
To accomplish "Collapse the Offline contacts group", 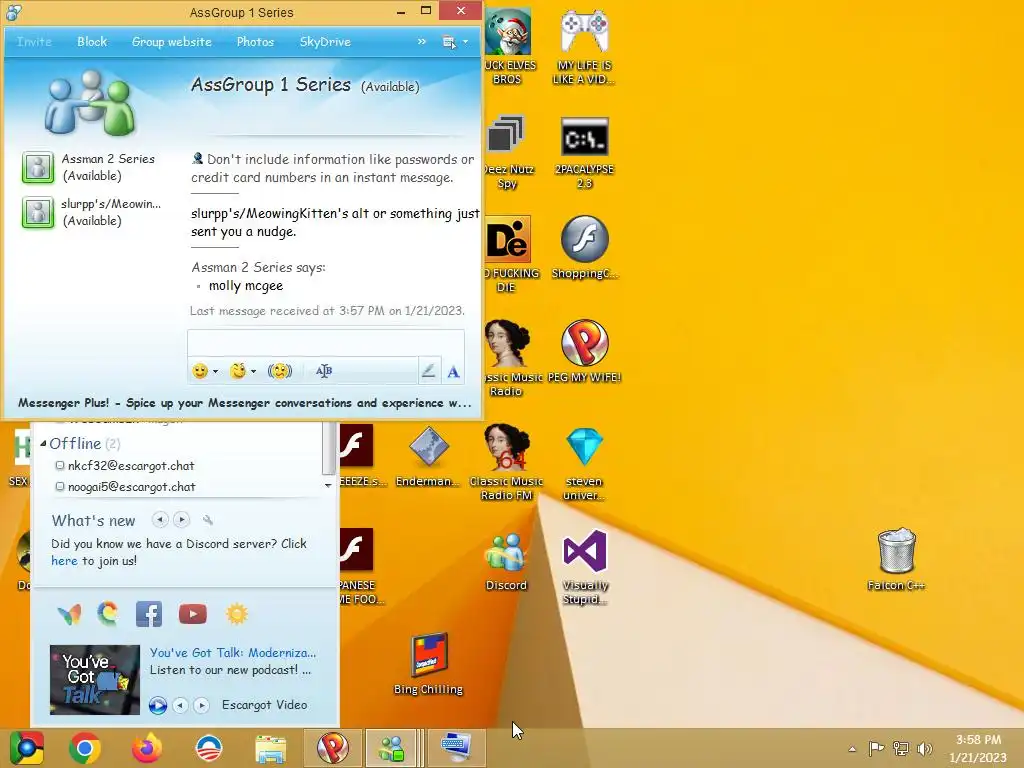I will (43, 443).
